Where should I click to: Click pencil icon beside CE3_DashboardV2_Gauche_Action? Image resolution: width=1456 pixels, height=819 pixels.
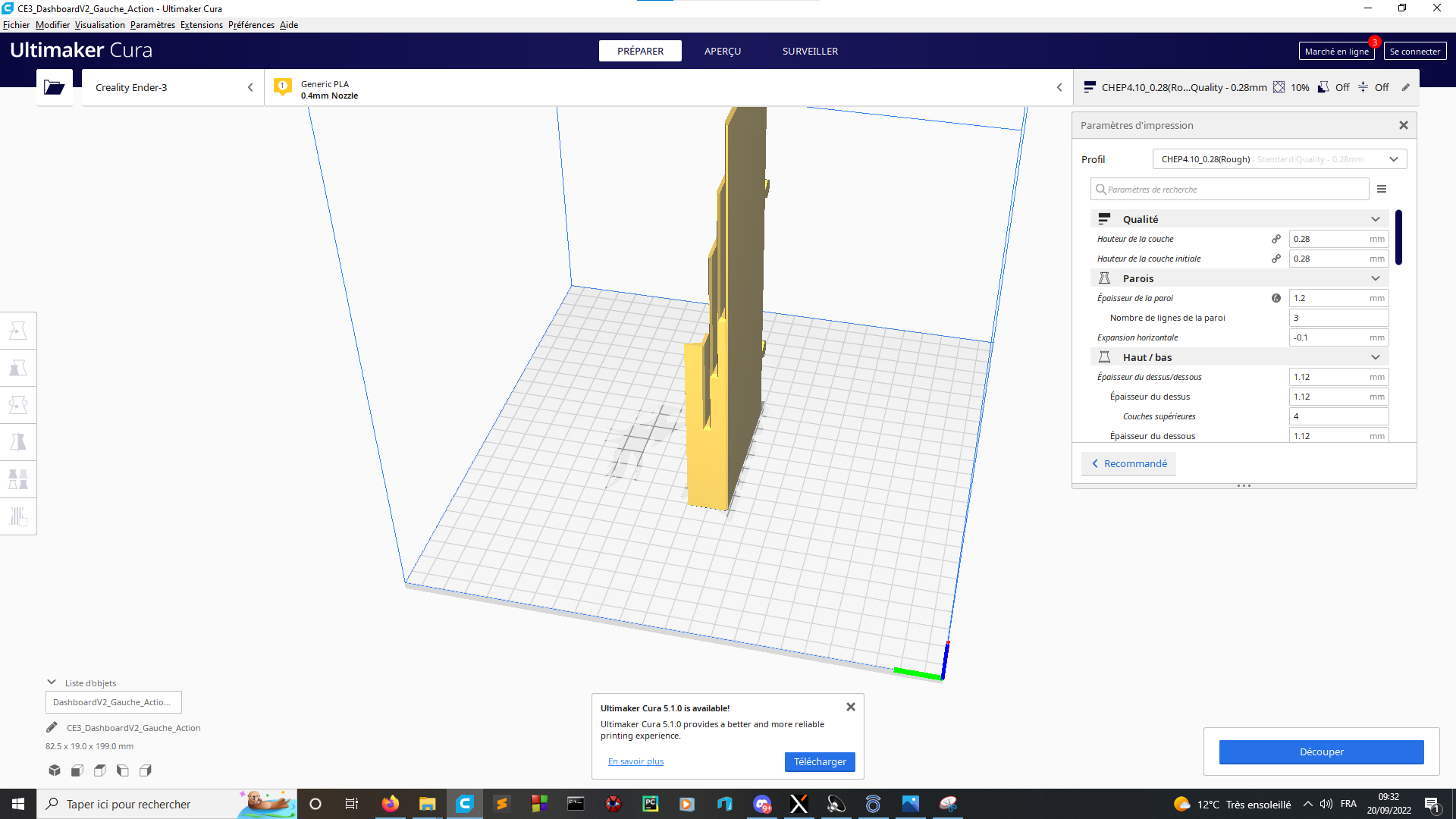pos(52,727)
